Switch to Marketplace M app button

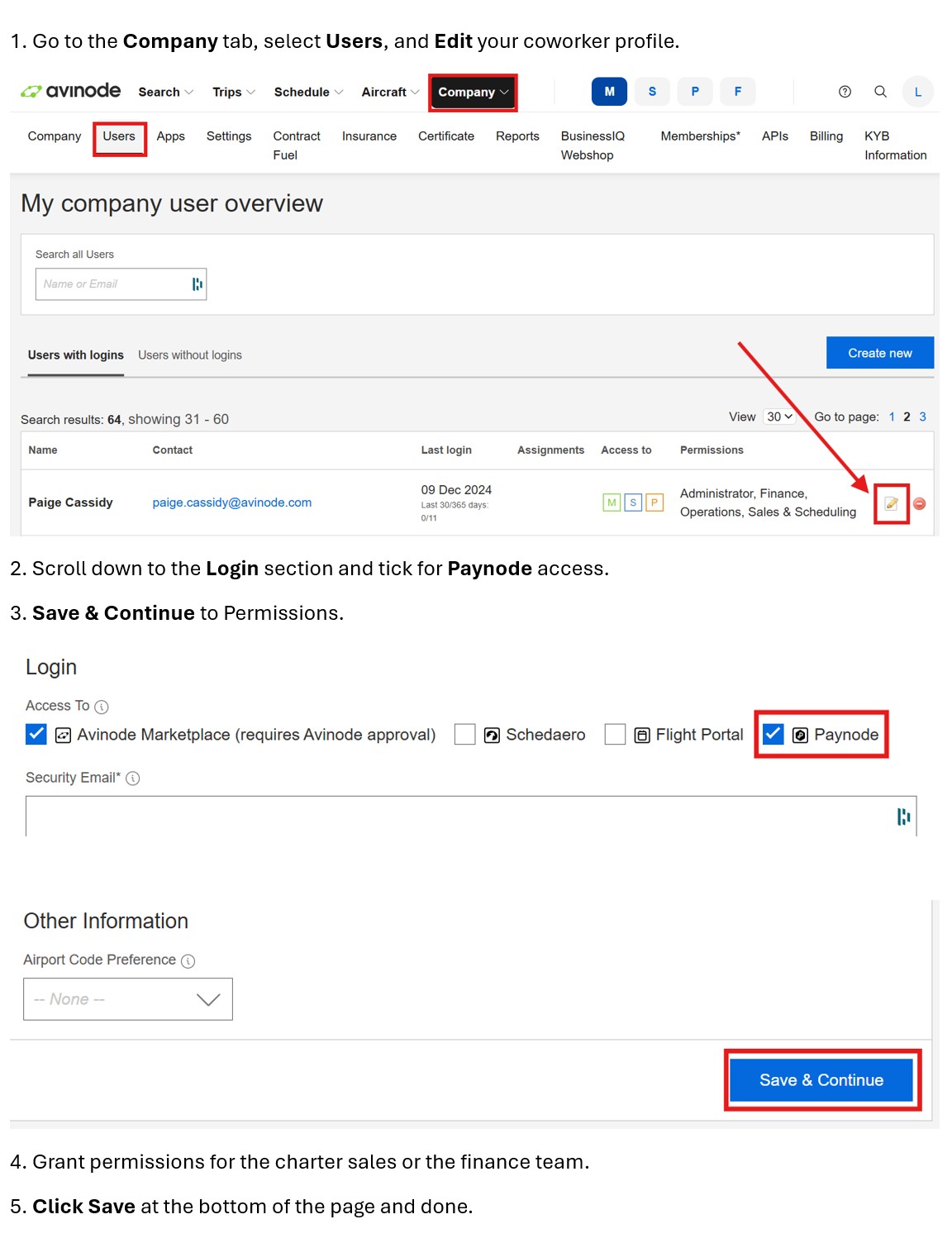tap(610, 92)
